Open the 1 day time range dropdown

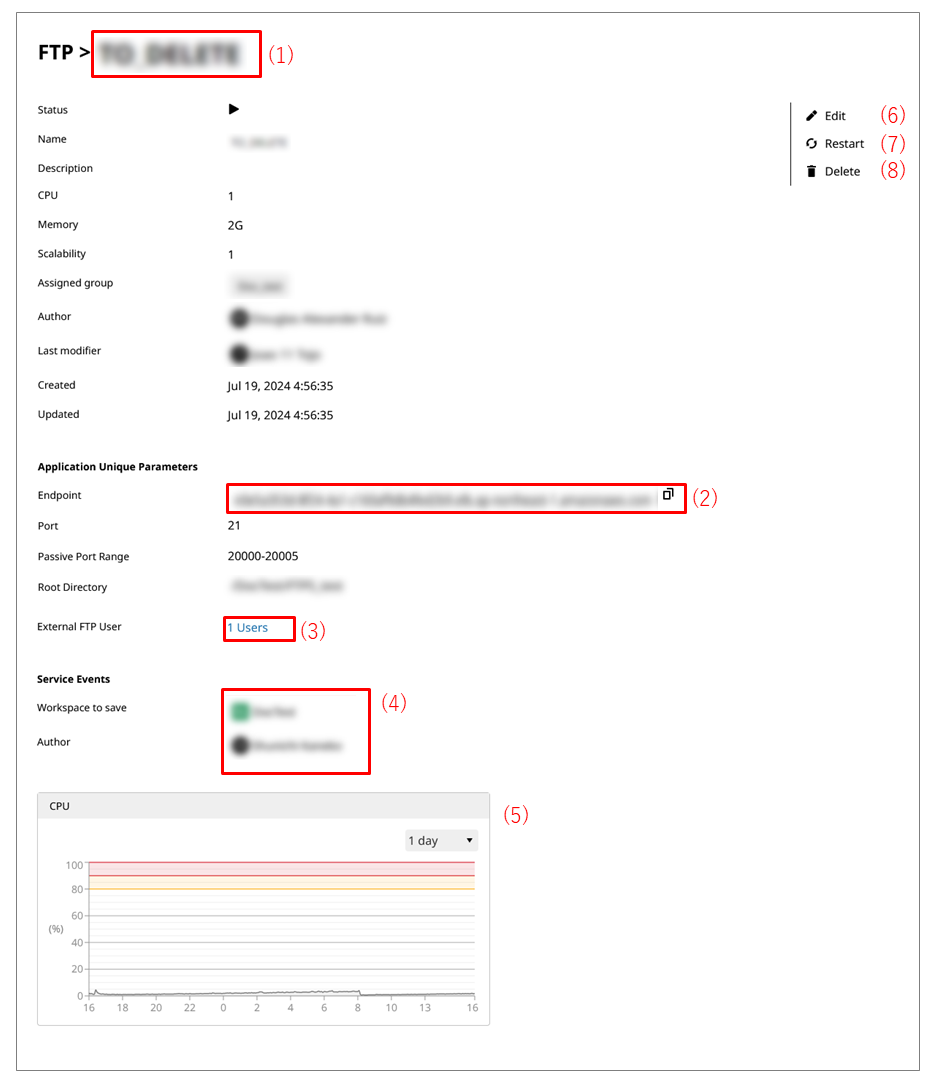441,841
